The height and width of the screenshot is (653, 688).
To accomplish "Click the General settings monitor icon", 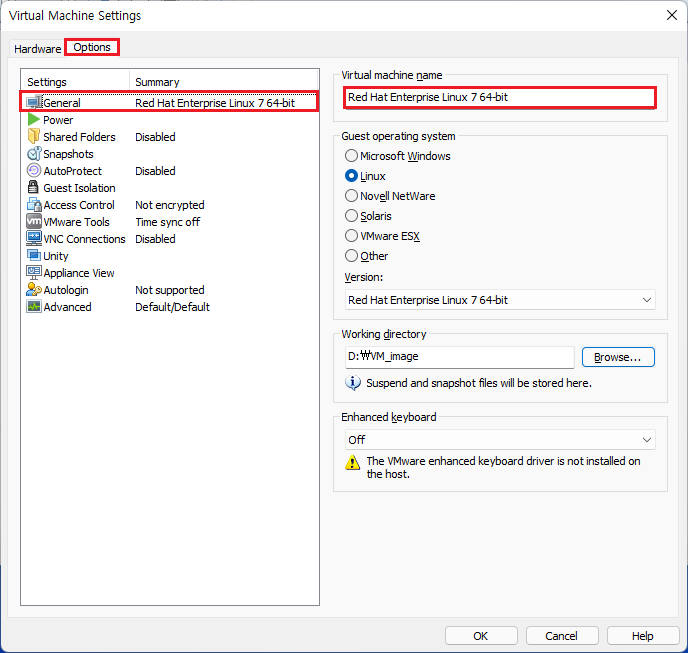I will [x=34, y=103].
